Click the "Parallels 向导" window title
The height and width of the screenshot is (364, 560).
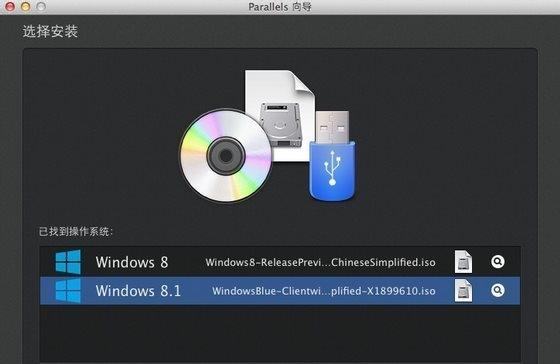(280, 7)
